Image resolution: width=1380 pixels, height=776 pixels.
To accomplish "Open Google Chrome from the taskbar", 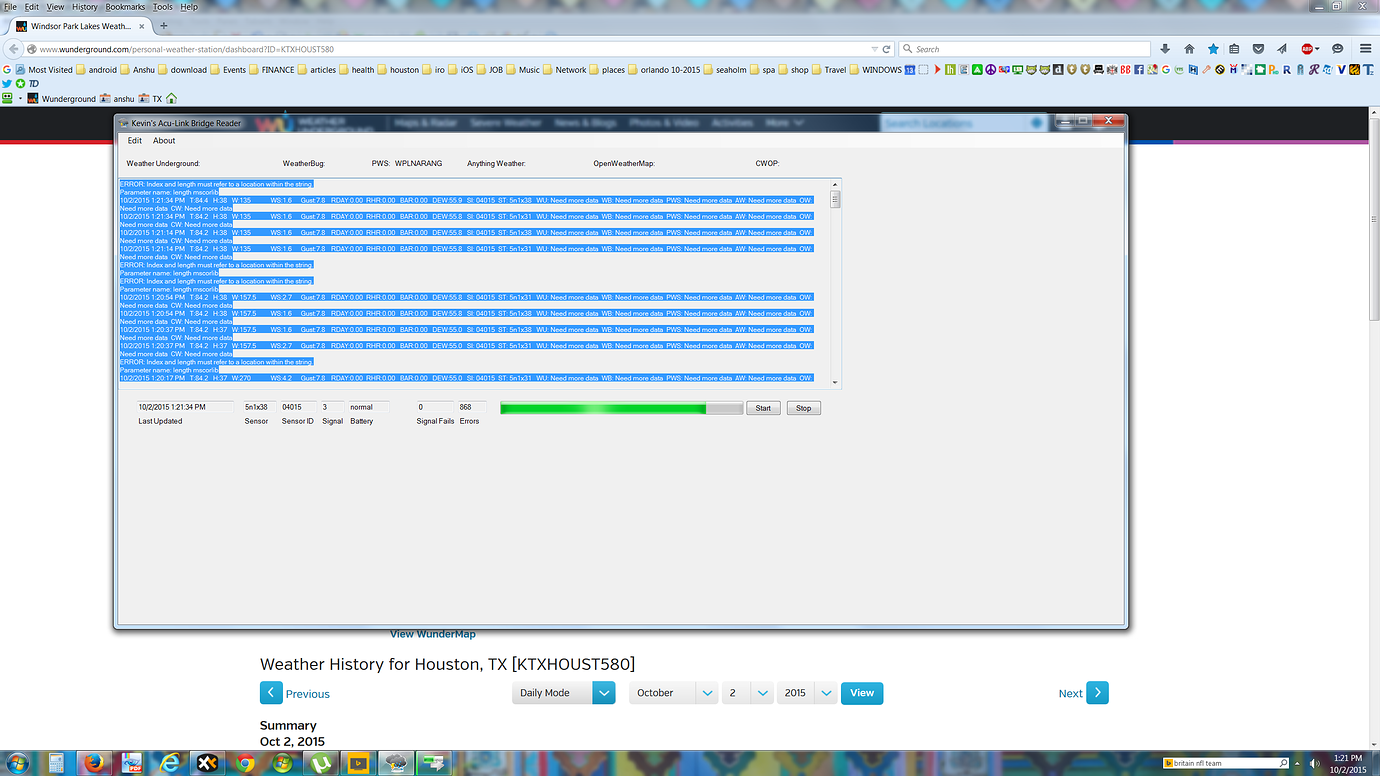I will point(245,763).
